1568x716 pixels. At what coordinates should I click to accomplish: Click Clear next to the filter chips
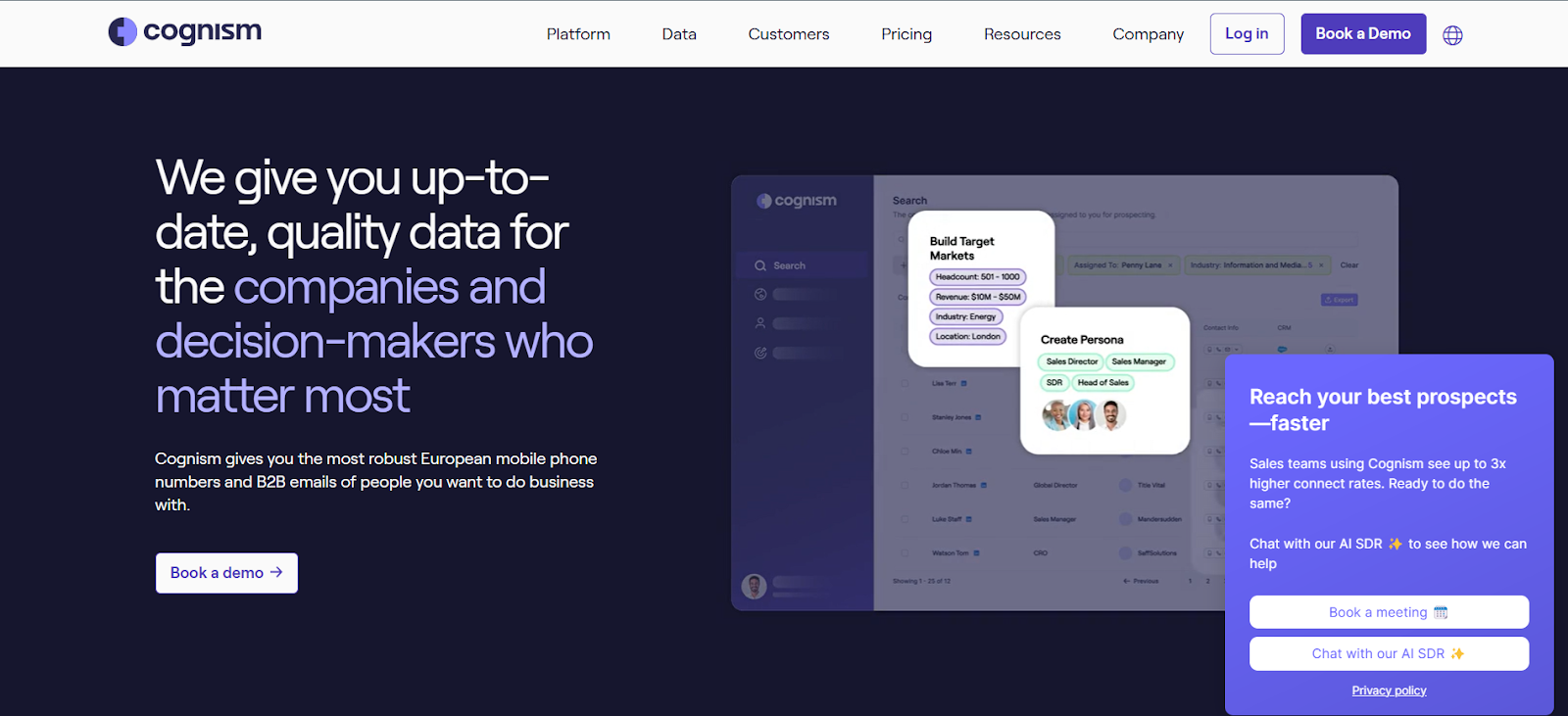(x=1349, y=265)
